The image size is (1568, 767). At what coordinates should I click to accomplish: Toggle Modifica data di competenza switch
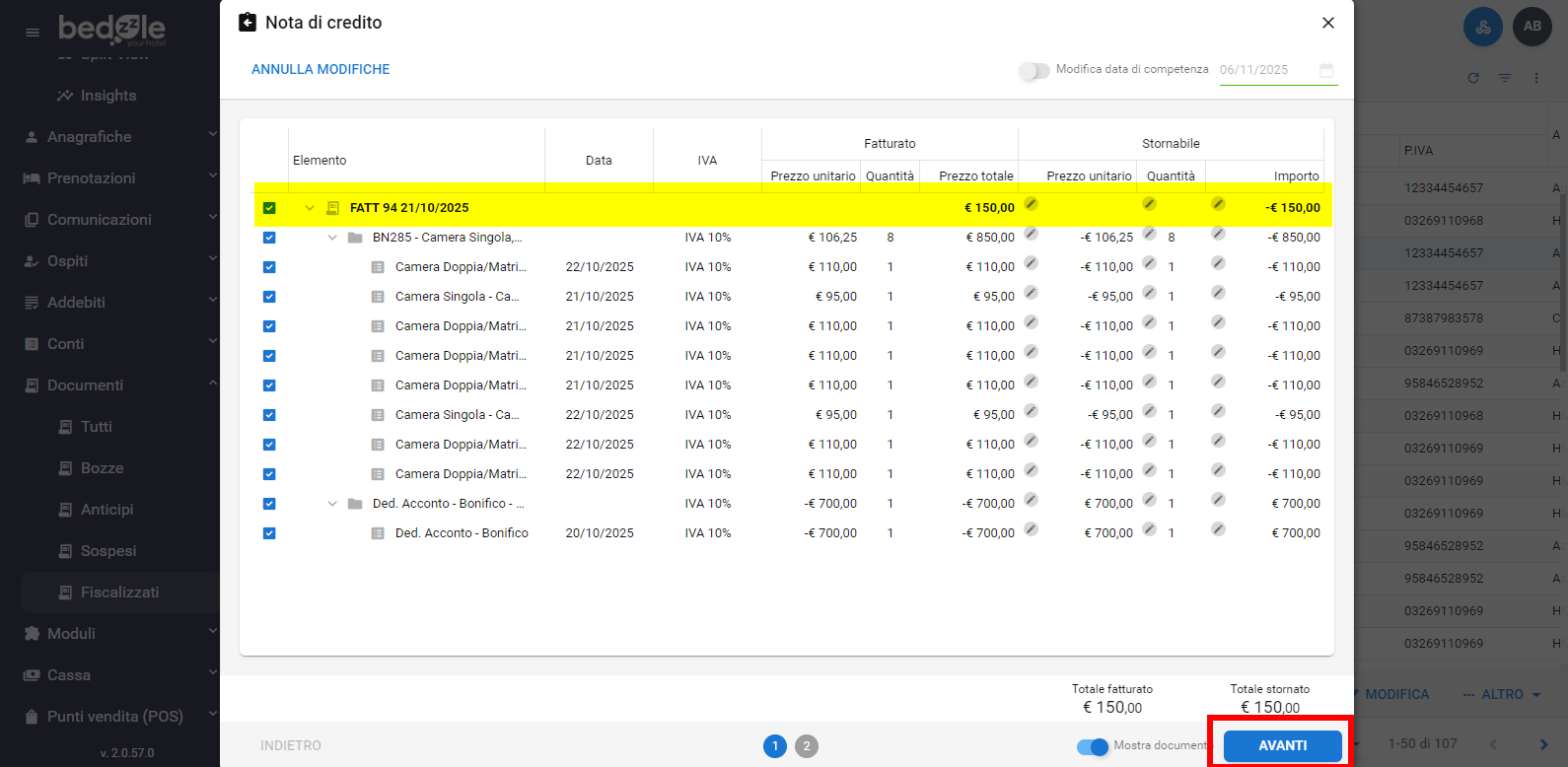1033,71
